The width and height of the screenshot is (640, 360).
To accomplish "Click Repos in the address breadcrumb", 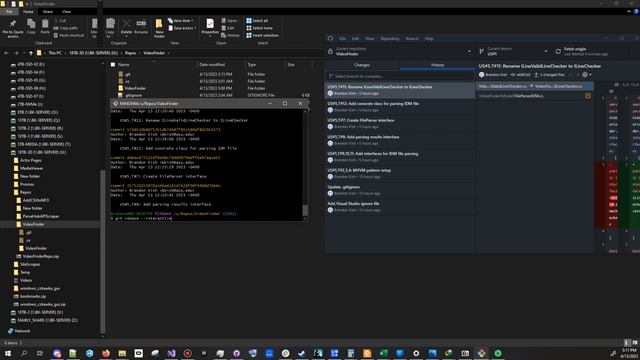I will click(x=131, y=53).
